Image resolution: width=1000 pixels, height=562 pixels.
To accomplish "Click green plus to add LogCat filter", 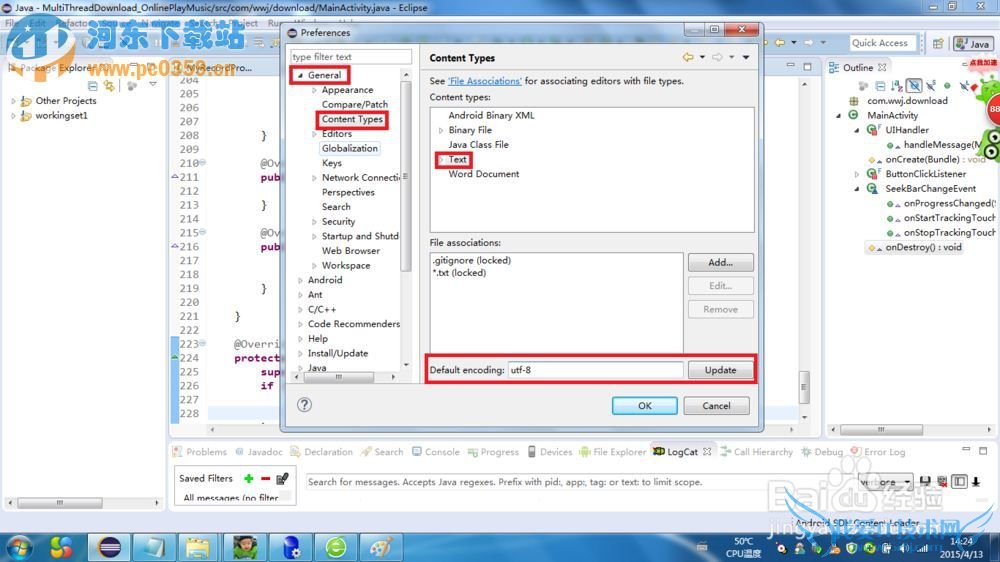I will [249, 479].
